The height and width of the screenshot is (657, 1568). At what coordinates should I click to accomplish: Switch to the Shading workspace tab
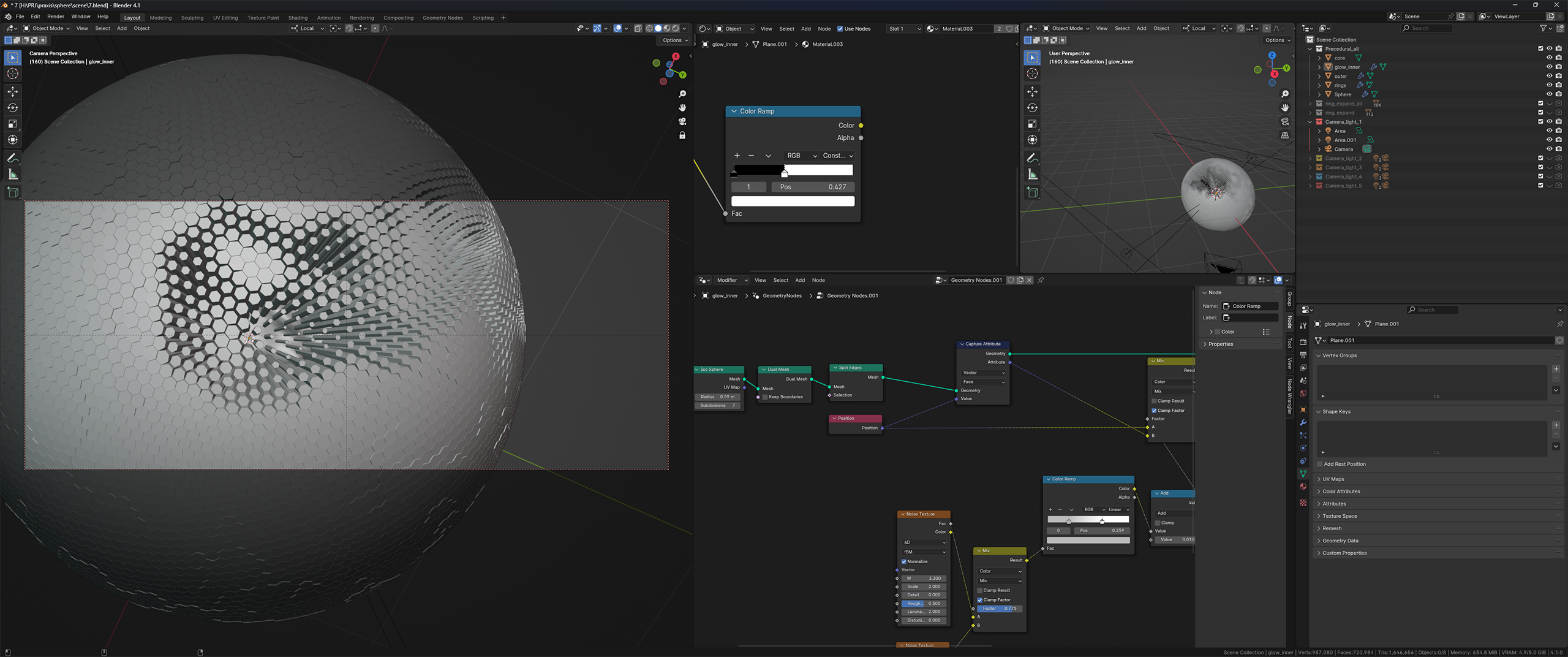[x=298, y=18]
